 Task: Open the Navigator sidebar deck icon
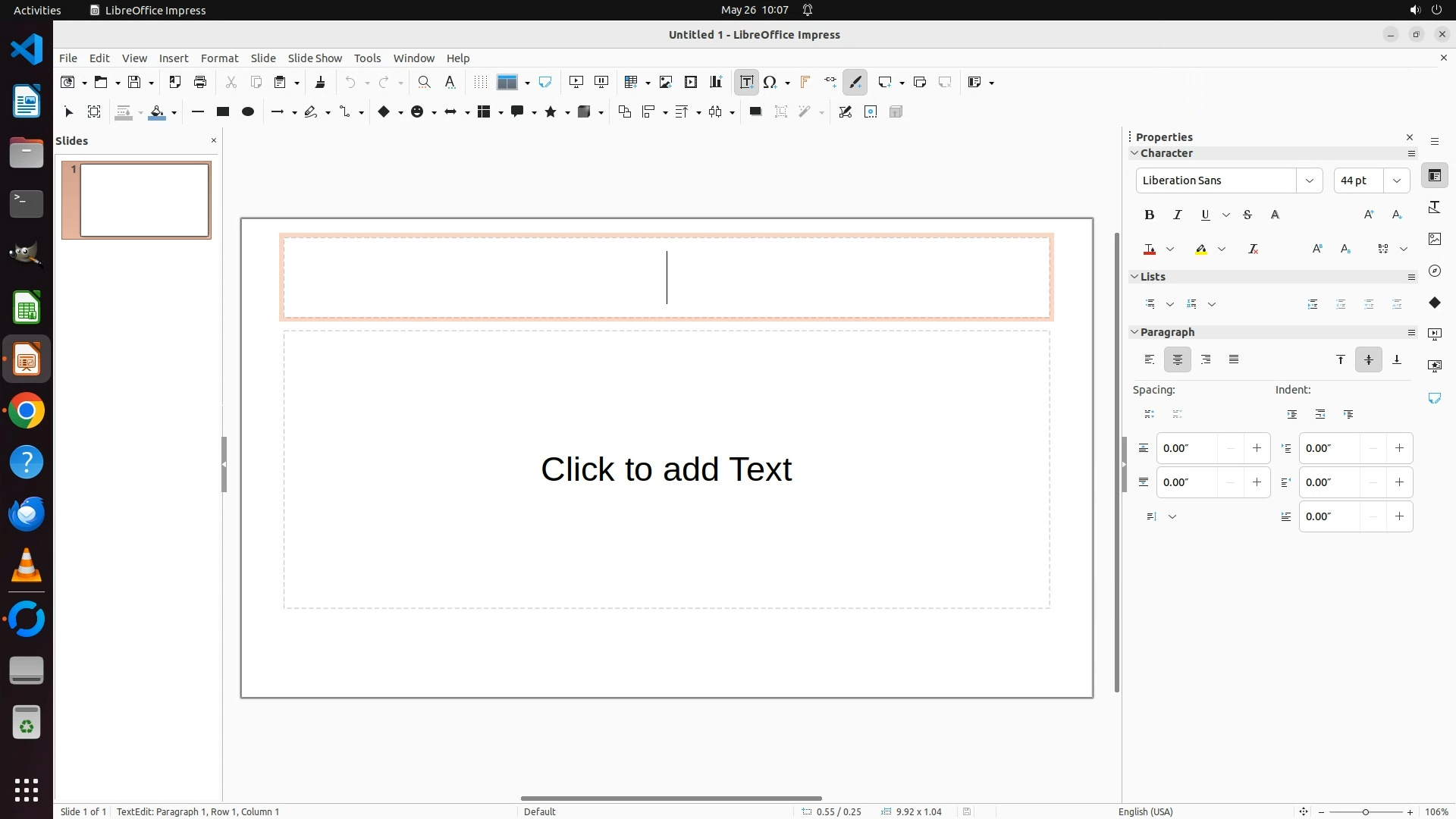point(1434,271)
